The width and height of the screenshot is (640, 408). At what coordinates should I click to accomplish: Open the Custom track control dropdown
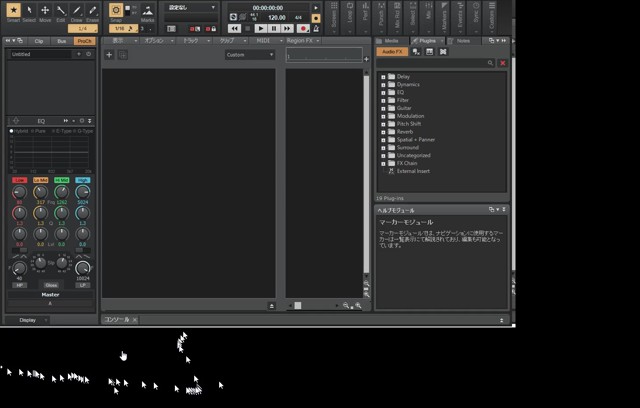(x=250, y=55)
